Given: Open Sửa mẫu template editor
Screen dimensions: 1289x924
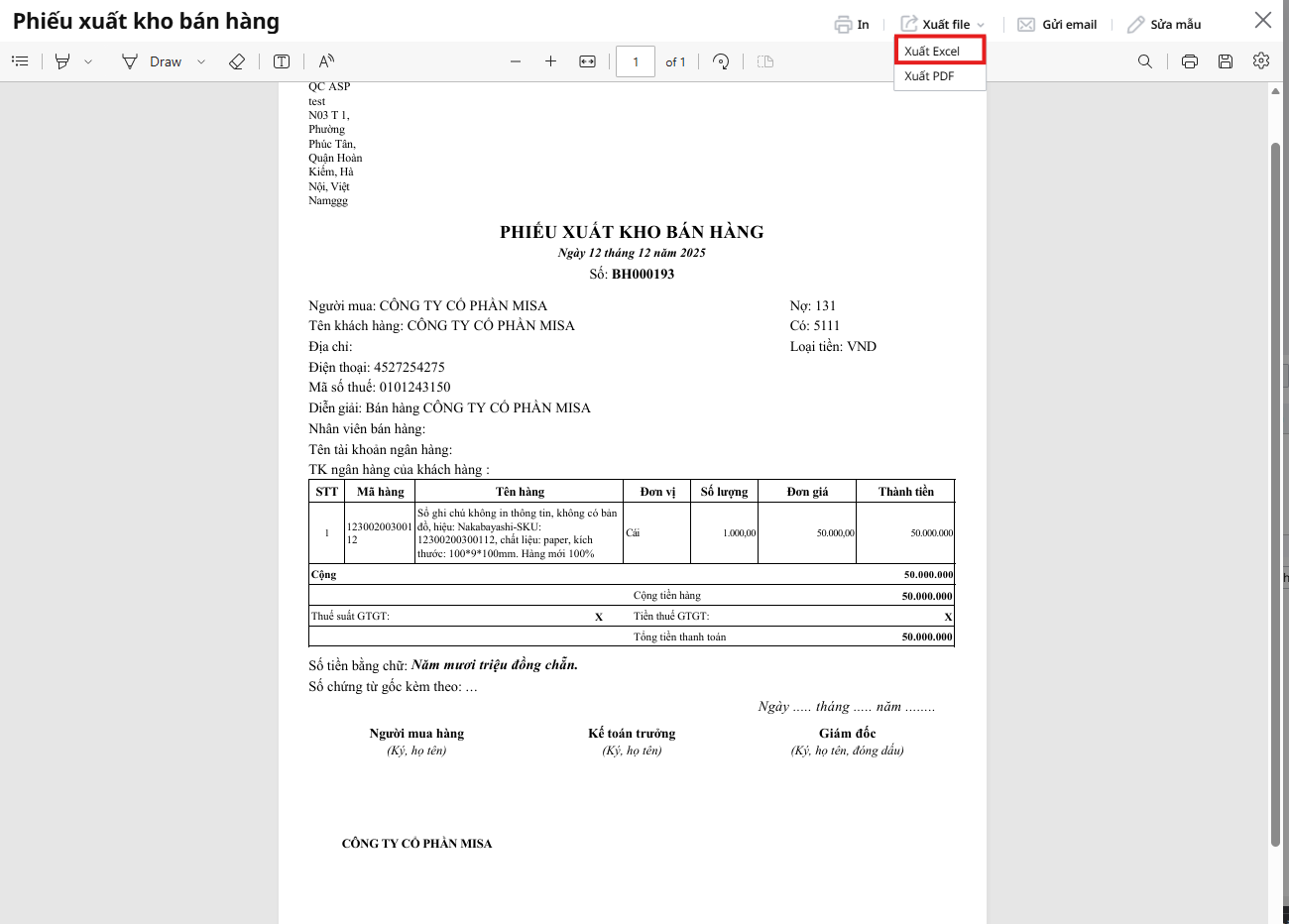Looking at the screenshot, I should tap(1164, 24).
